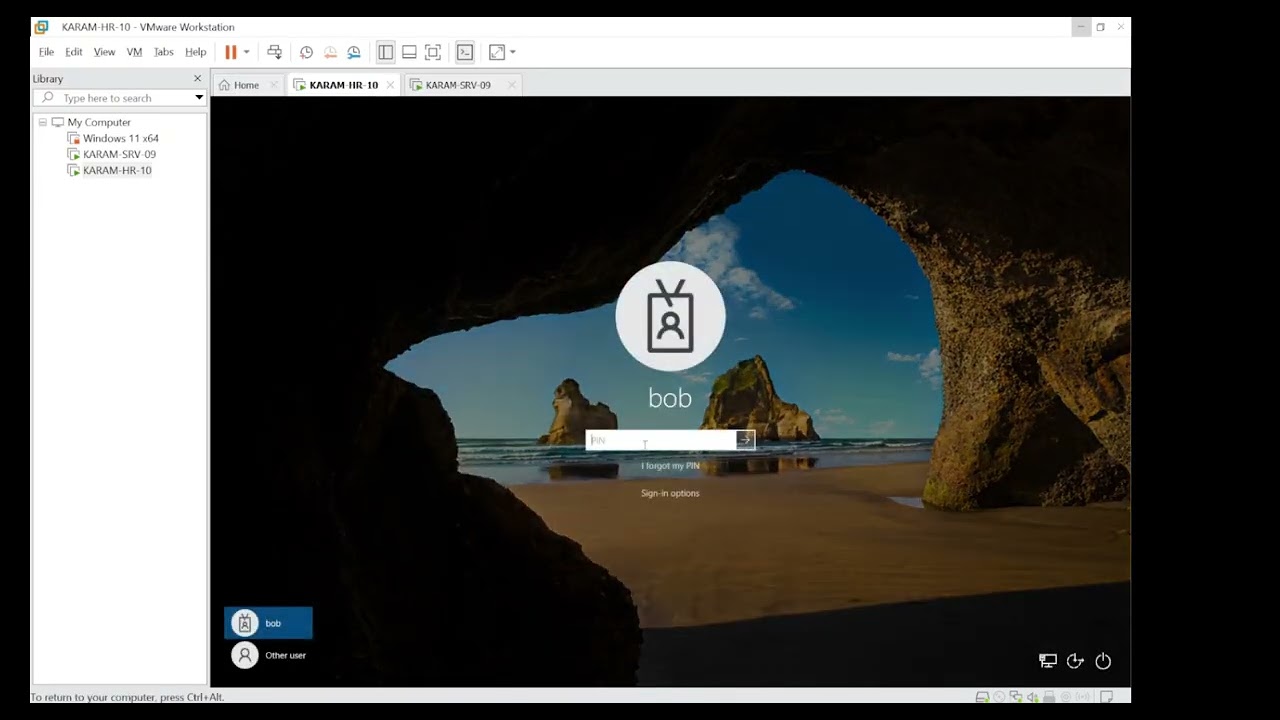Click the PIN submit arrow button

pyautogui.click(x=745, y=440)
